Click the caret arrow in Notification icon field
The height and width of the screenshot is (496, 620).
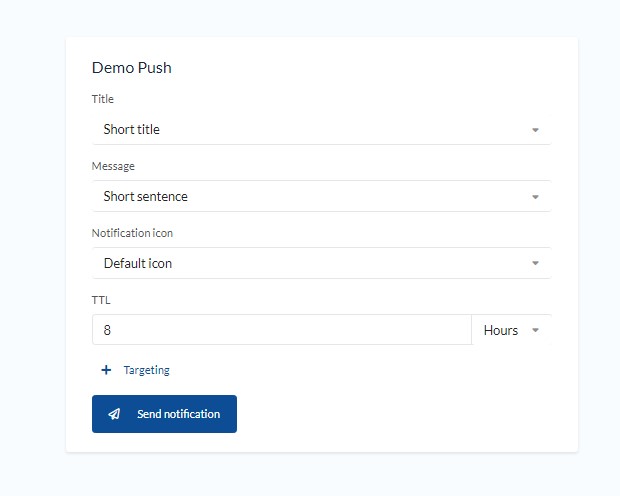[535, 263]
